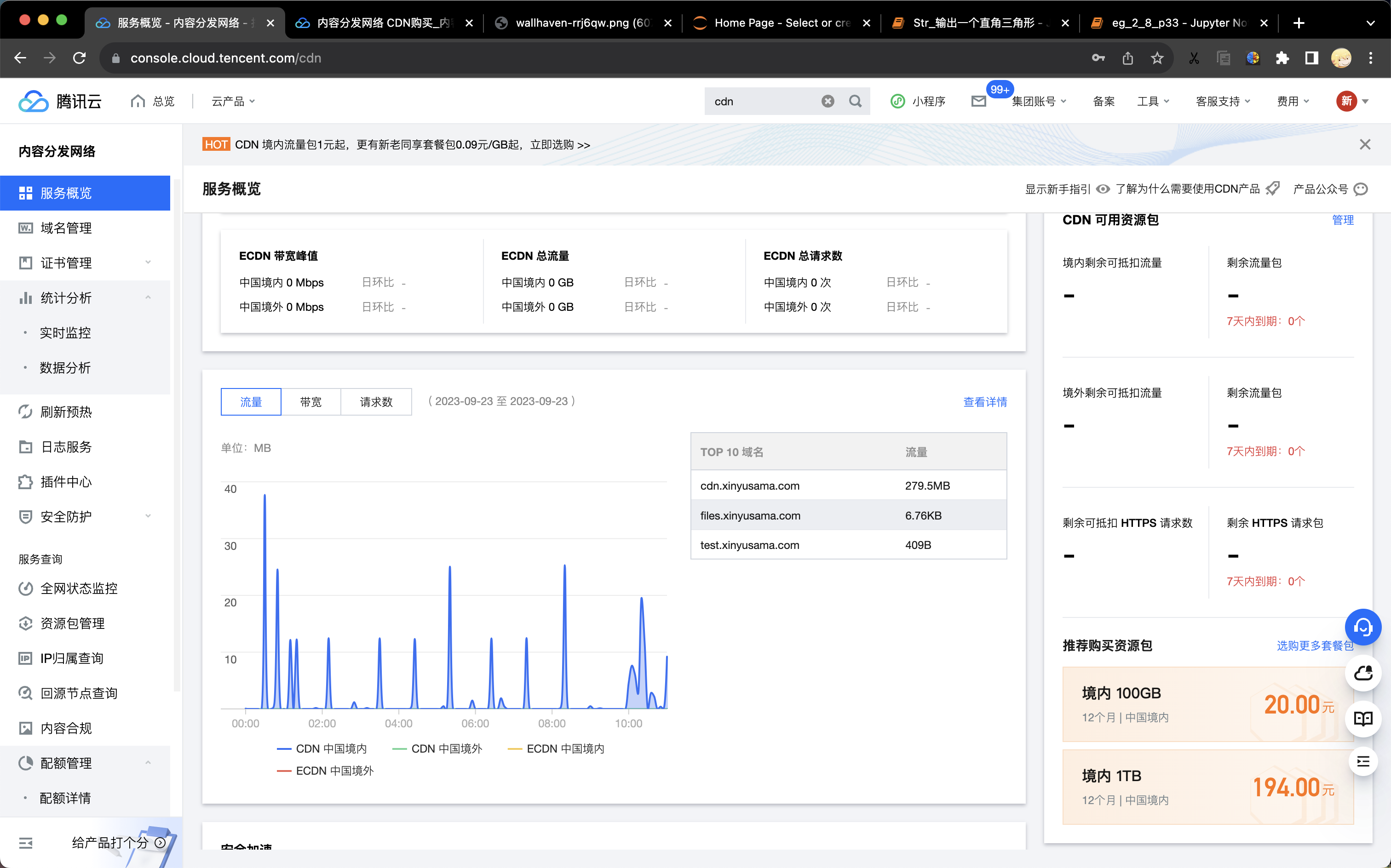Open 全网状态监控 in the sidebar
Viewport: 1391px width, 868px height.
tap(85, 588)
